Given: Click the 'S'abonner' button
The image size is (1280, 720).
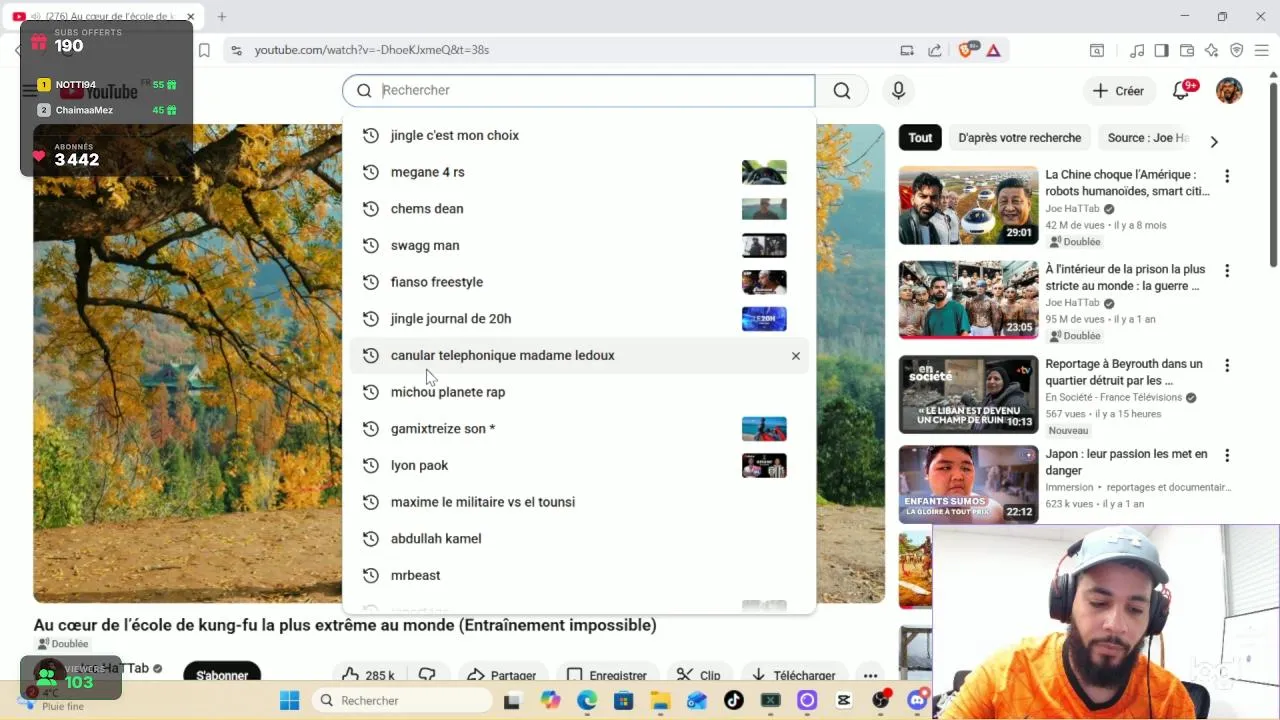Looking at the screenshot, I should [222, 675].
